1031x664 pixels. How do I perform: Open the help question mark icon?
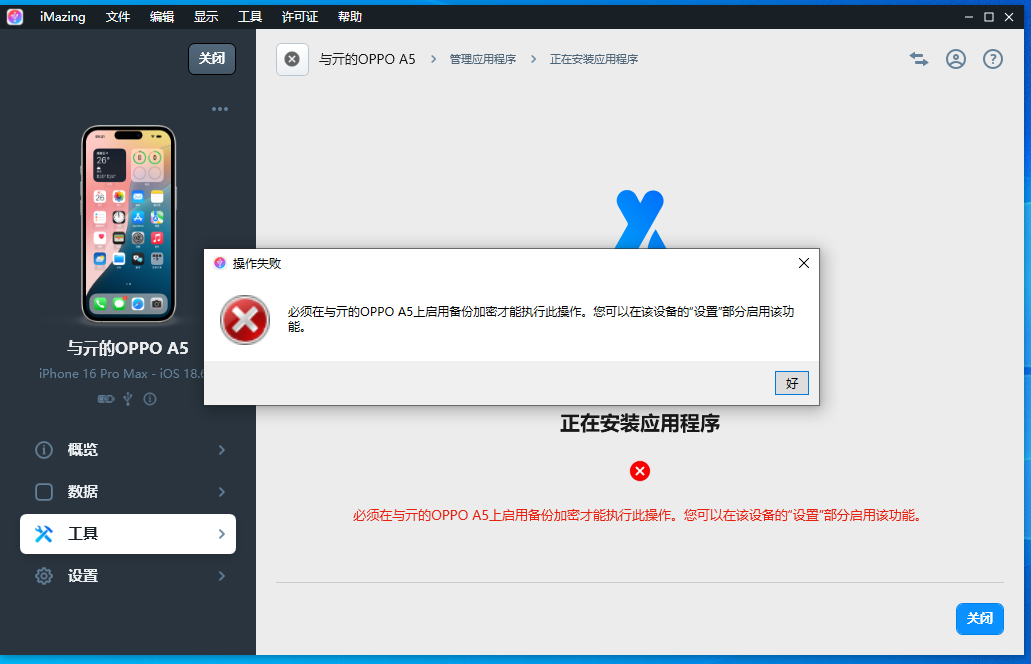pyautogui.click(x=993, y=59)
